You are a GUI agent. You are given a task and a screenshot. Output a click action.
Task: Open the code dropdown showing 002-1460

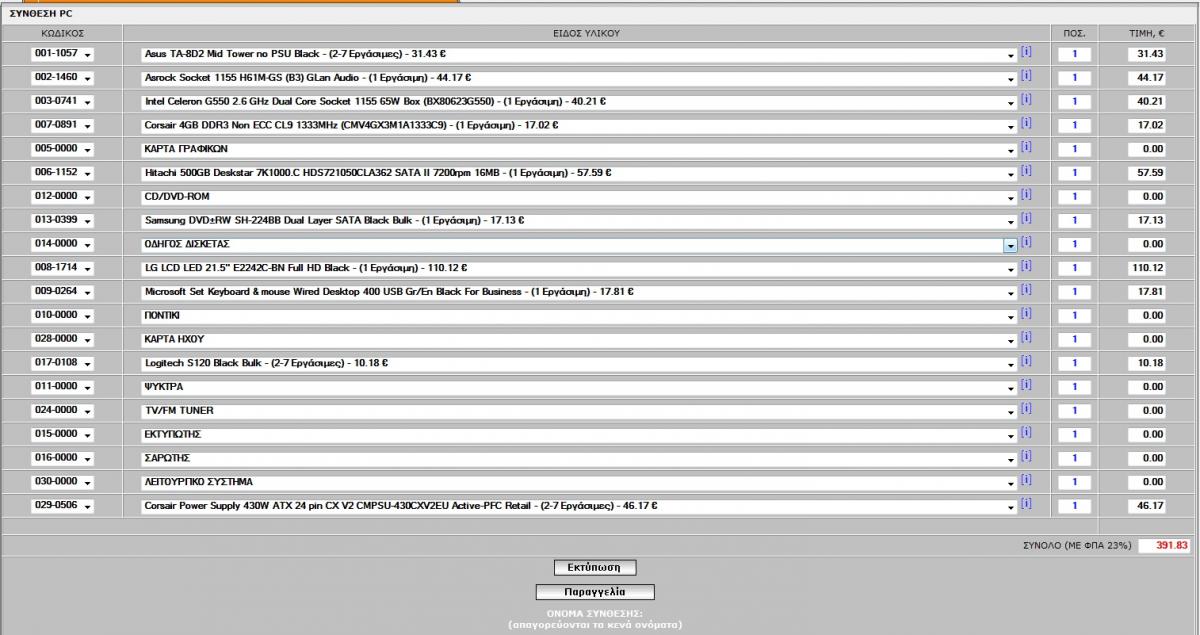[62, 78]
